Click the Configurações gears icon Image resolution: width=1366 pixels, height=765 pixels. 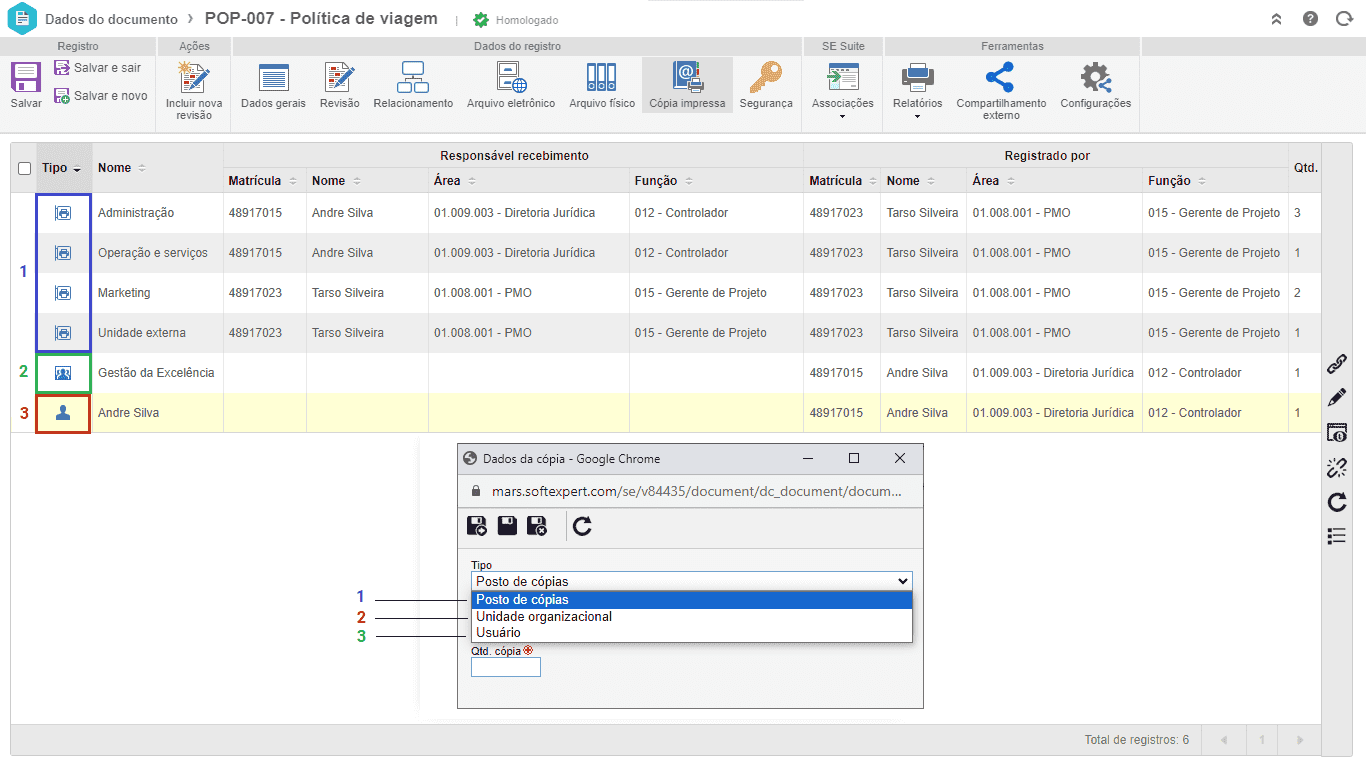(x=1095, y=79)
